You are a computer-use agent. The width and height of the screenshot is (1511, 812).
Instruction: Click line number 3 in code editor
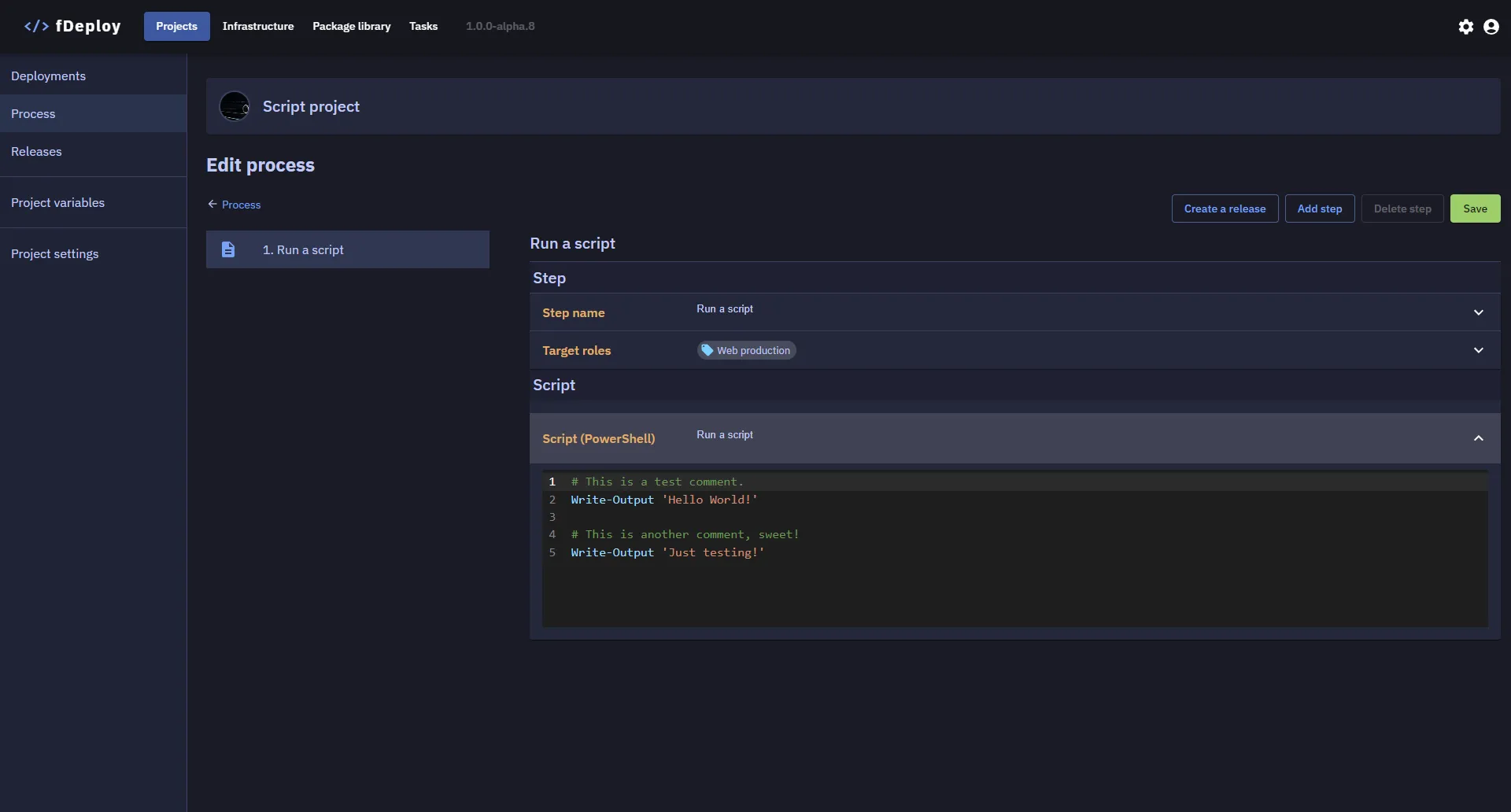pos(552,517)
